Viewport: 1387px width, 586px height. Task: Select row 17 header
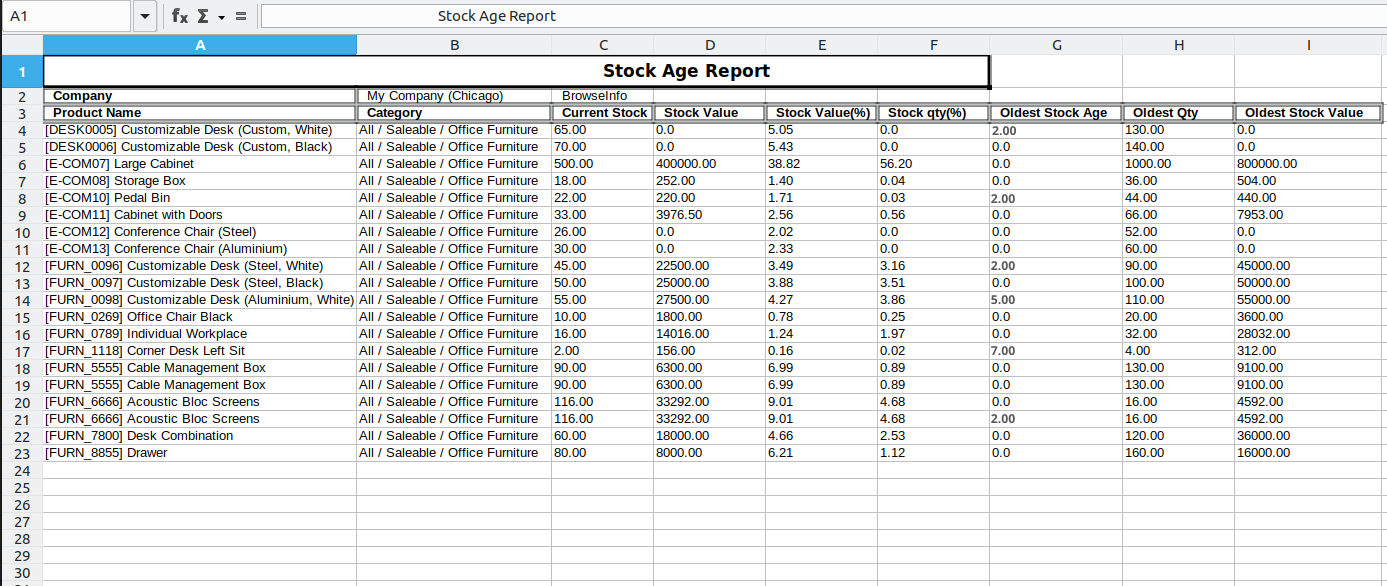(21, 351)
